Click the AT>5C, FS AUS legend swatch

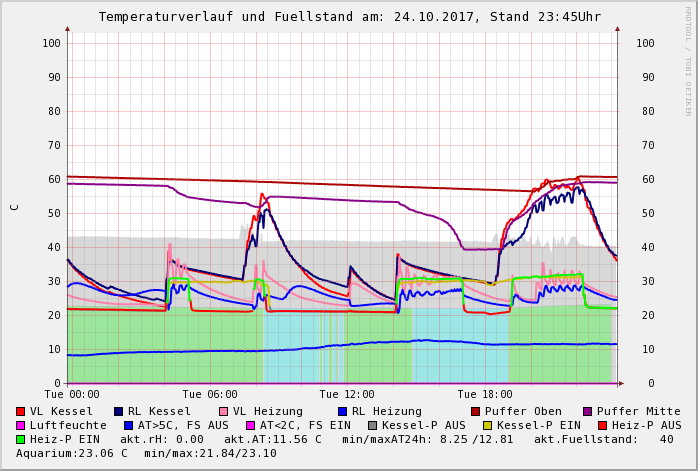tap(127, 425)
